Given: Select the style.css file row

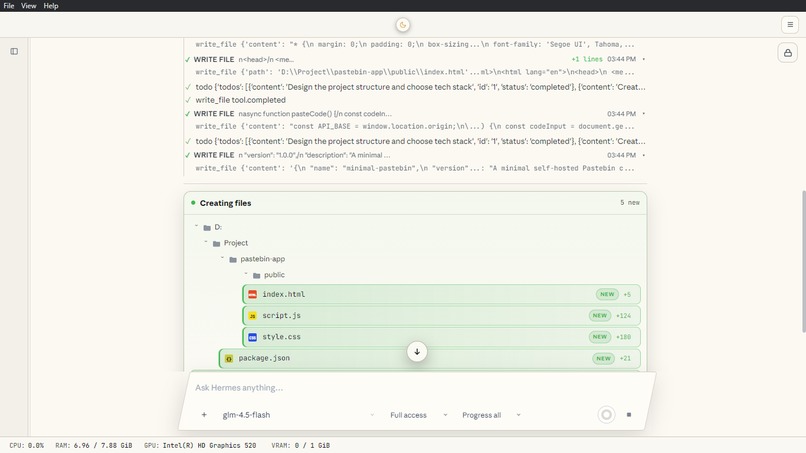Looking at the screenshot, I should coord(442,337).
